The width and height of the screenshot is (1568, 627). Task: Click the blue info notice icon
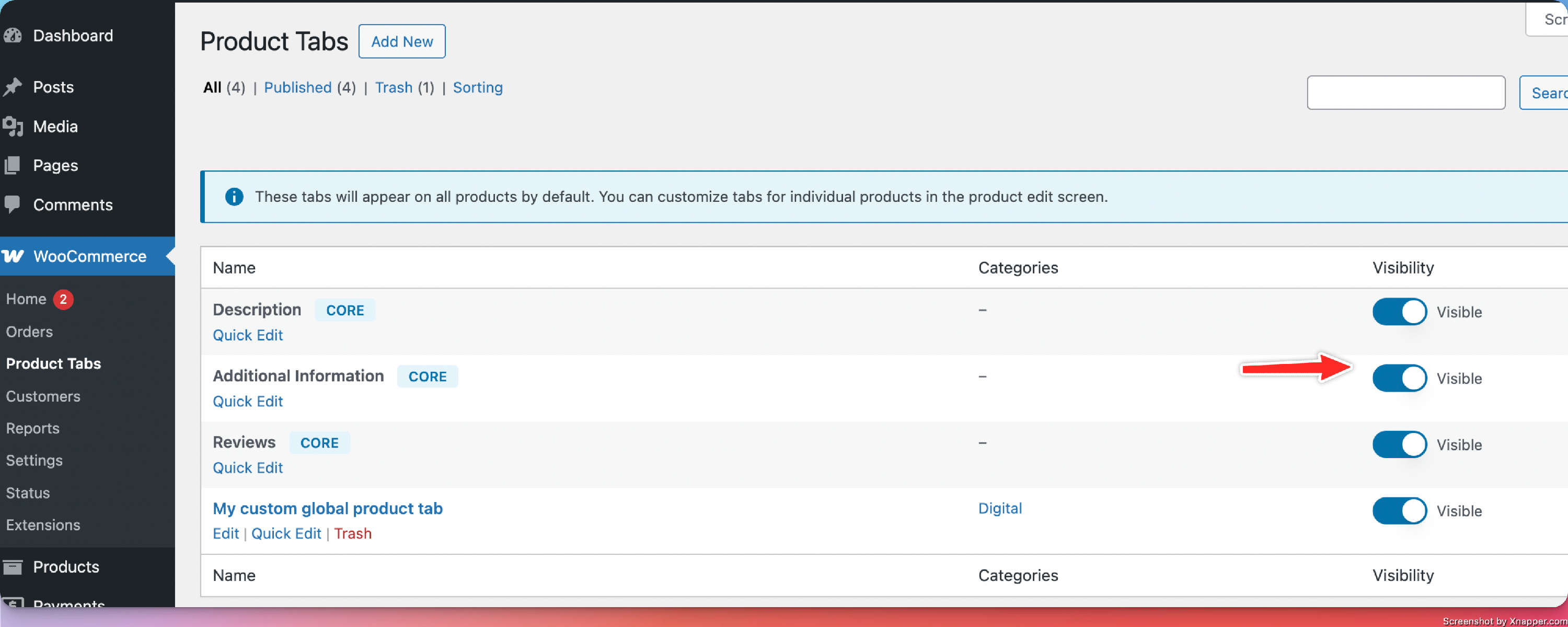point(234,197)
